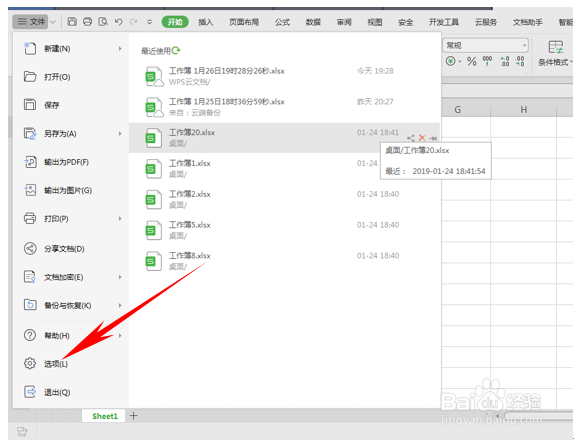The image size is (574, 440).
Task: Select 输出为图片(G) menu entry
Action: click(71, 190)
